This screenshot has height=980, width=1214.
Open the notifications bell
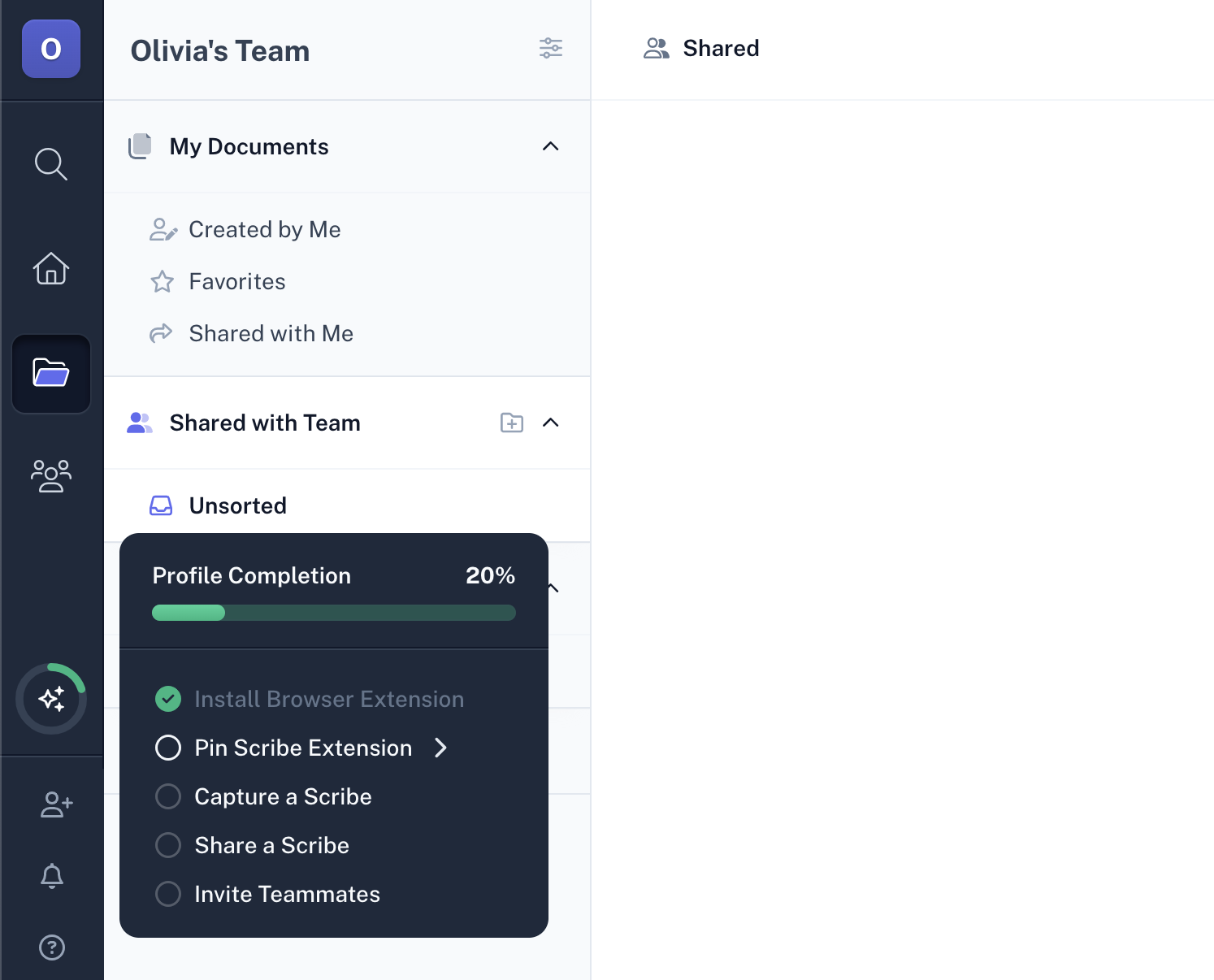[51, 876]
